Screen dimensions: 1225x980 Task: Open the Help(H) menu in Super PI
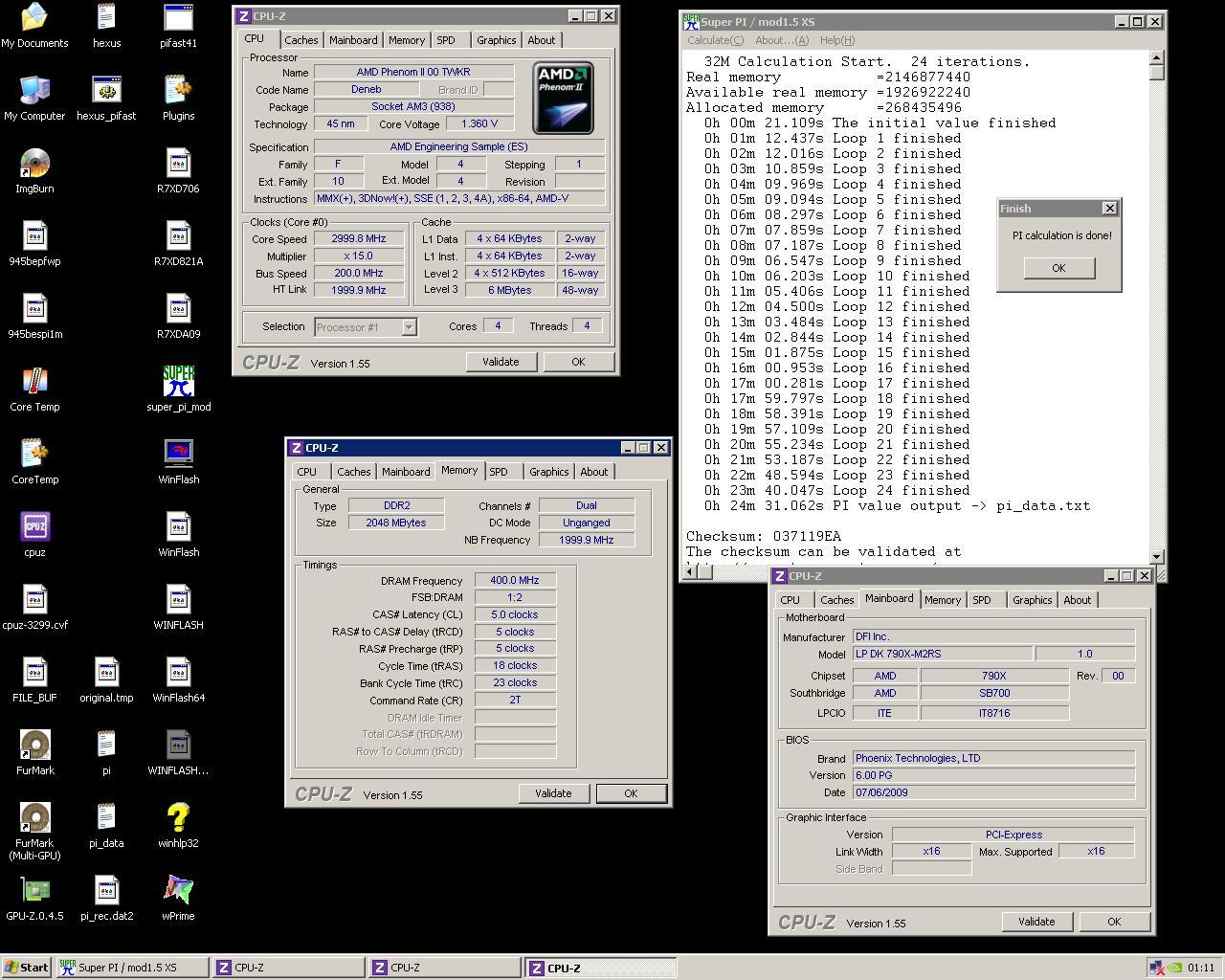point(837,40)
